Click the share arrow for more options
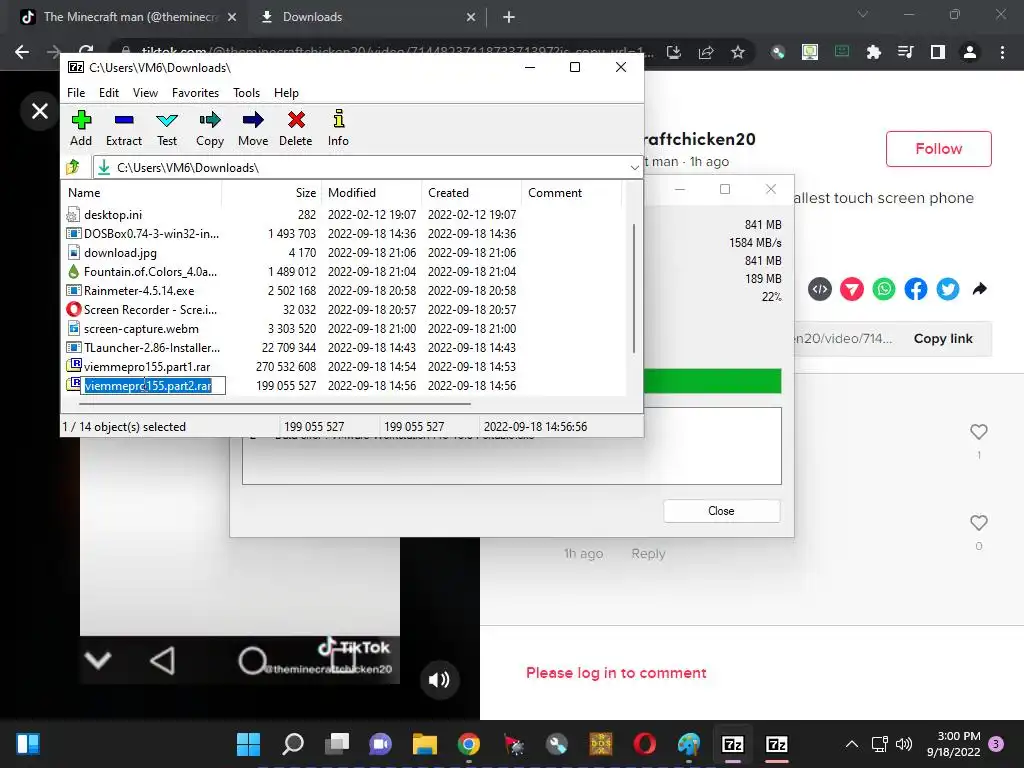1024x768 pixels. [980, 289]
